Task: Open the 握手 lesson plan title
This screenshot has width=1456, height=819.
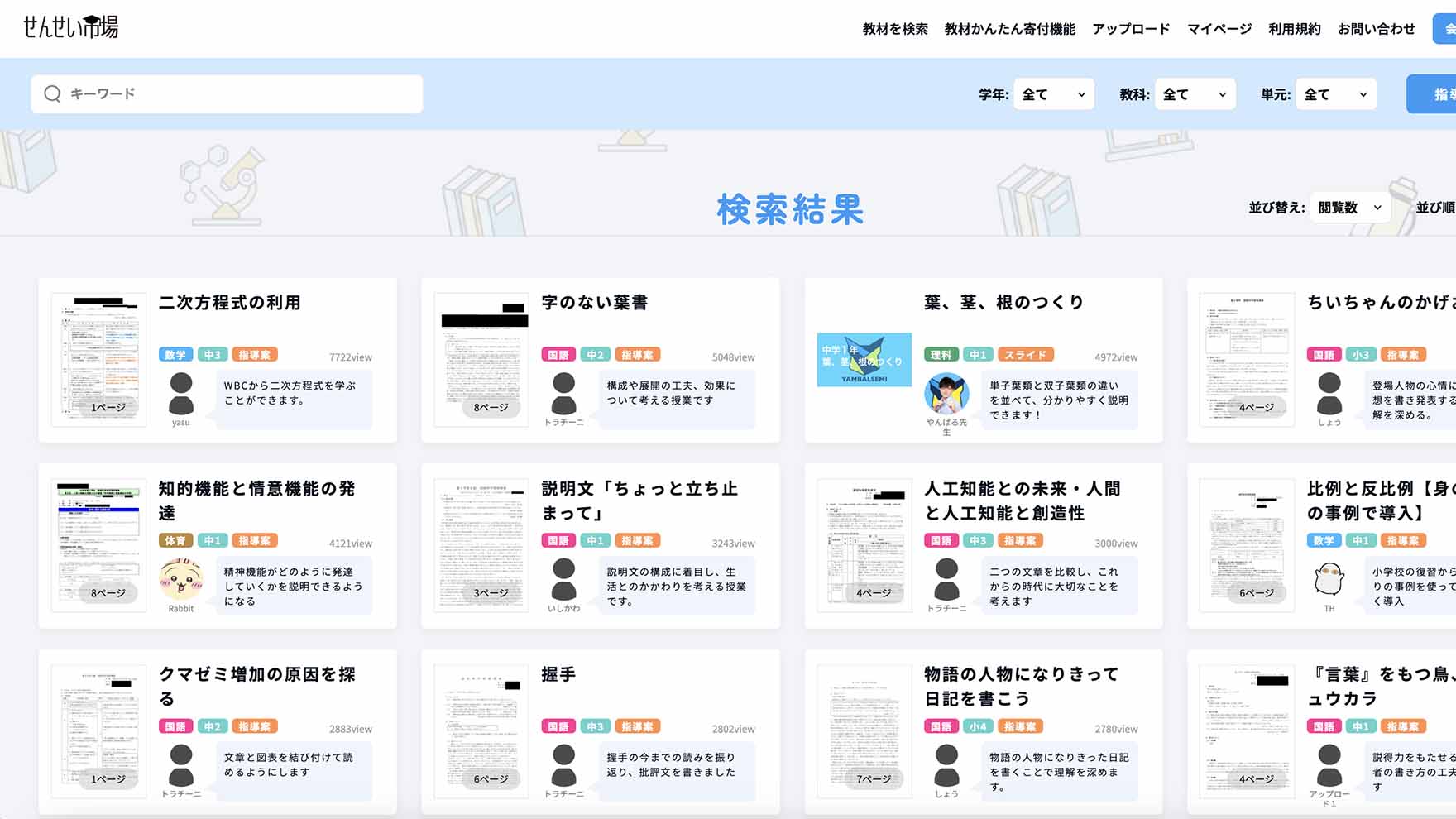Action: [558, 674]
